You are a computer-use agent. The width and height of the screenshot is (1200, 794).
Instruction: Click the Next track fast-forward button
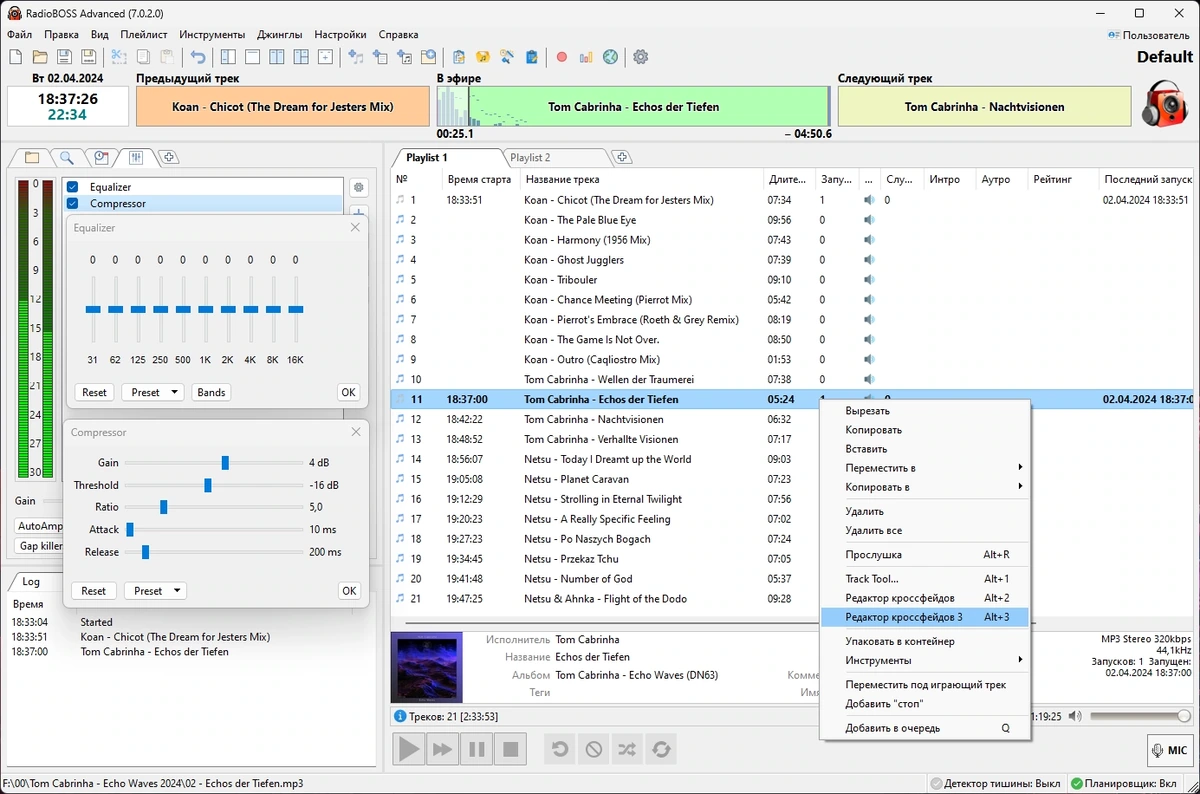(x=442, y=748)
